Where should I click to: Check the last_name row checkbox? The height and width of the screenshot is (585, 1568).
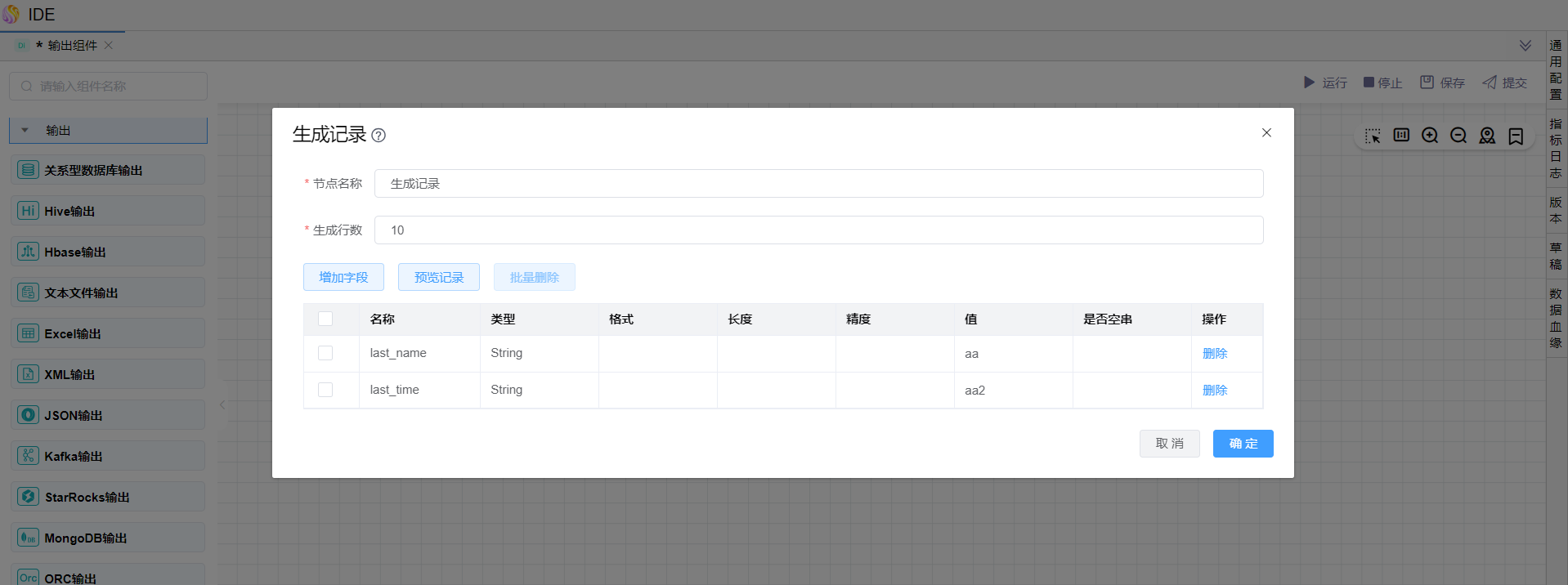point(325,353)
